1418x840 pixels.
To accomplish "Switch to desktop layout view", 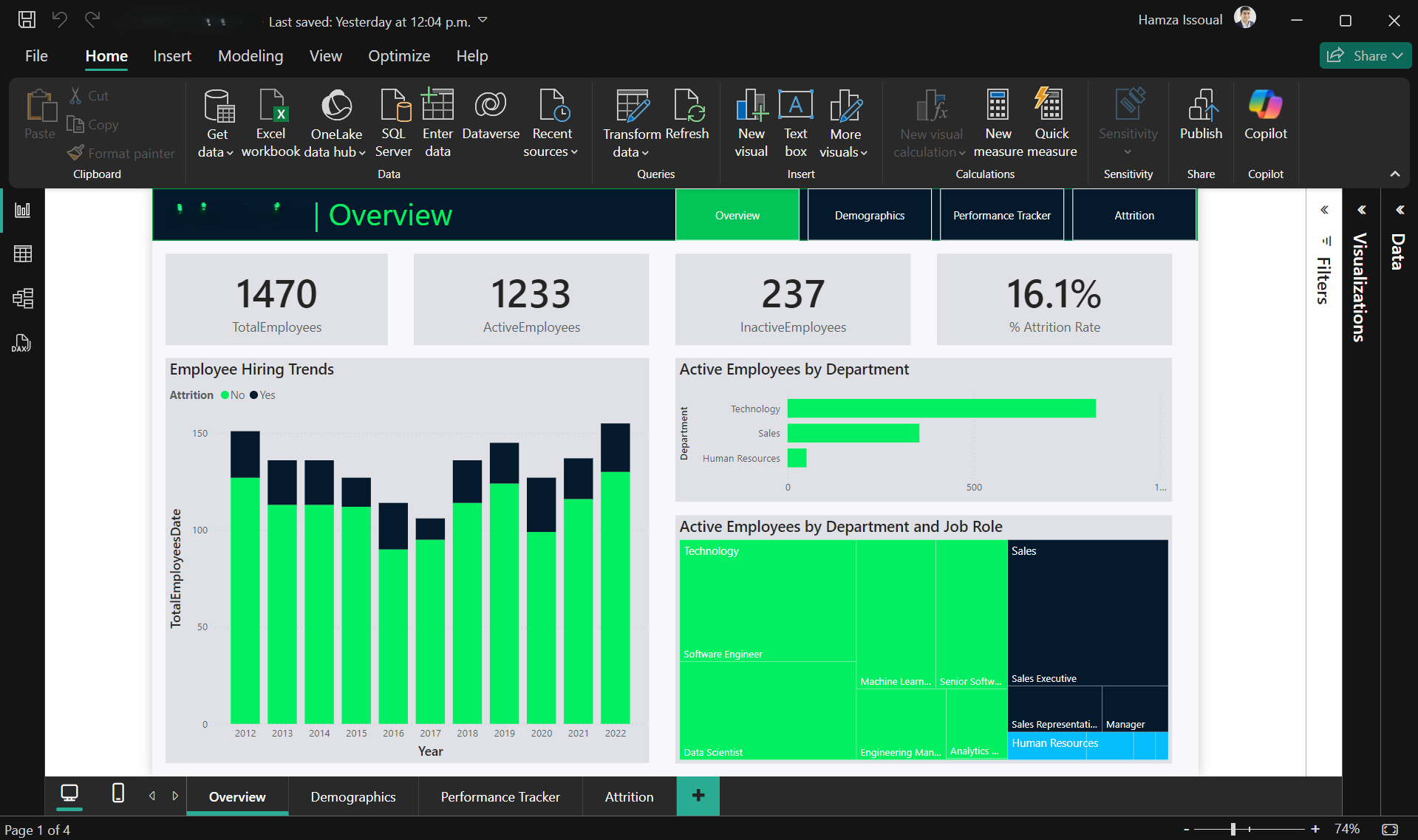I will (69, 794).
